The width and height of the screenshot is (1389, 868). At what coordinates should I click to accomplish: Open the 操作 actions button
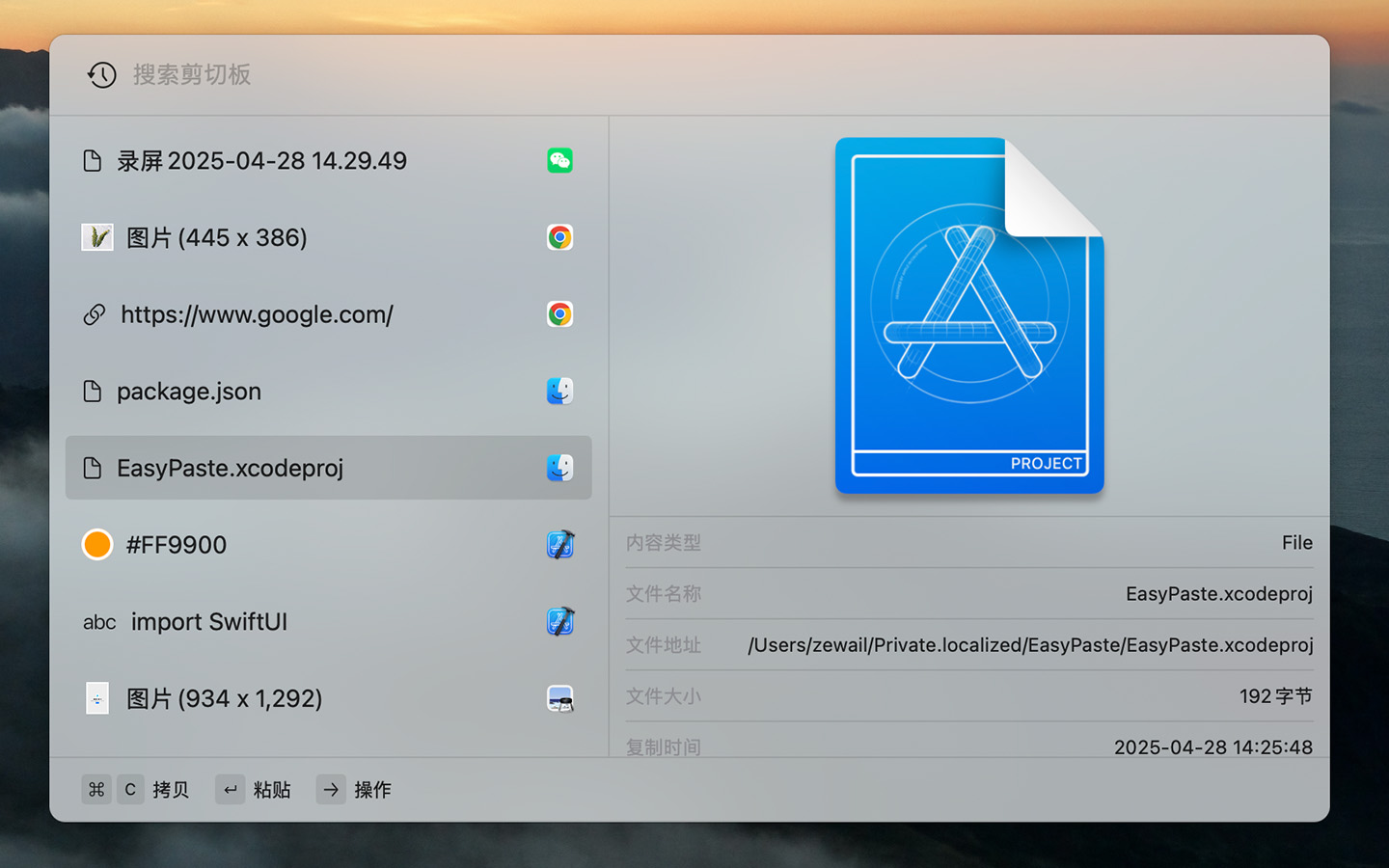pos(372,790)
